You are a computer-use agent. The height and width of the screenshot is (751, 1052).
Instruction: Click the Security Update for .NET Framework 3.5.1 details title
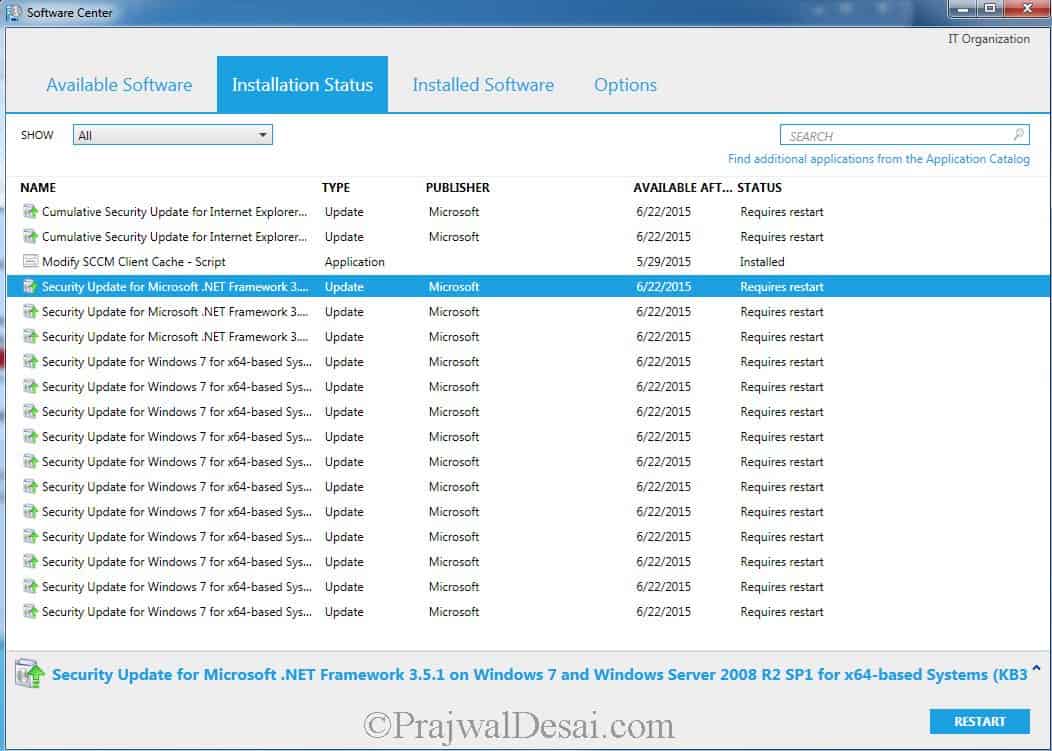click(x=539, y=674)
